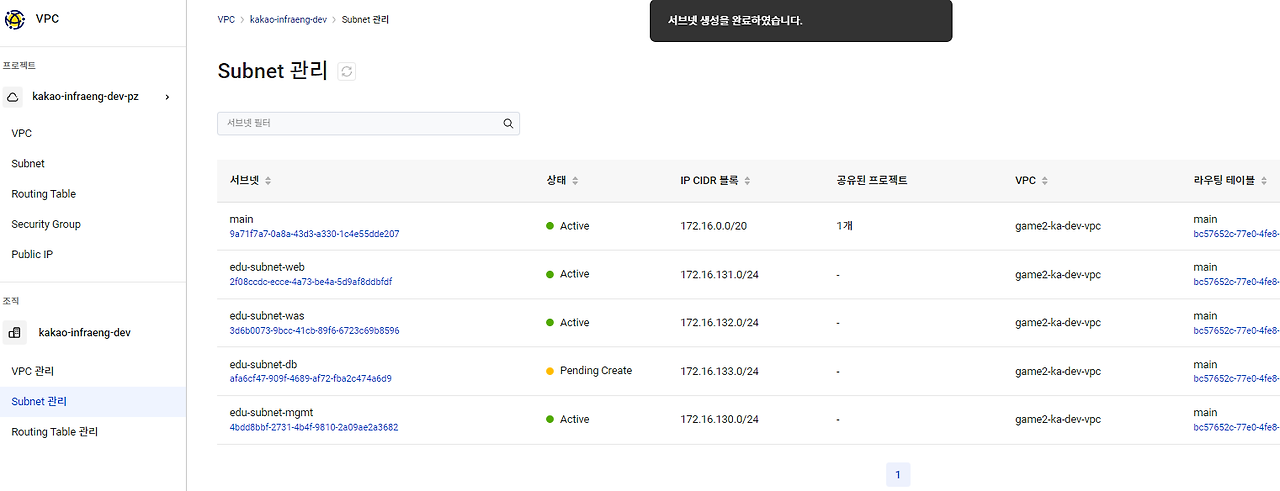Open VPC 관리 under organization
This screenshot has height=491, width=1280.
[33, 371]
